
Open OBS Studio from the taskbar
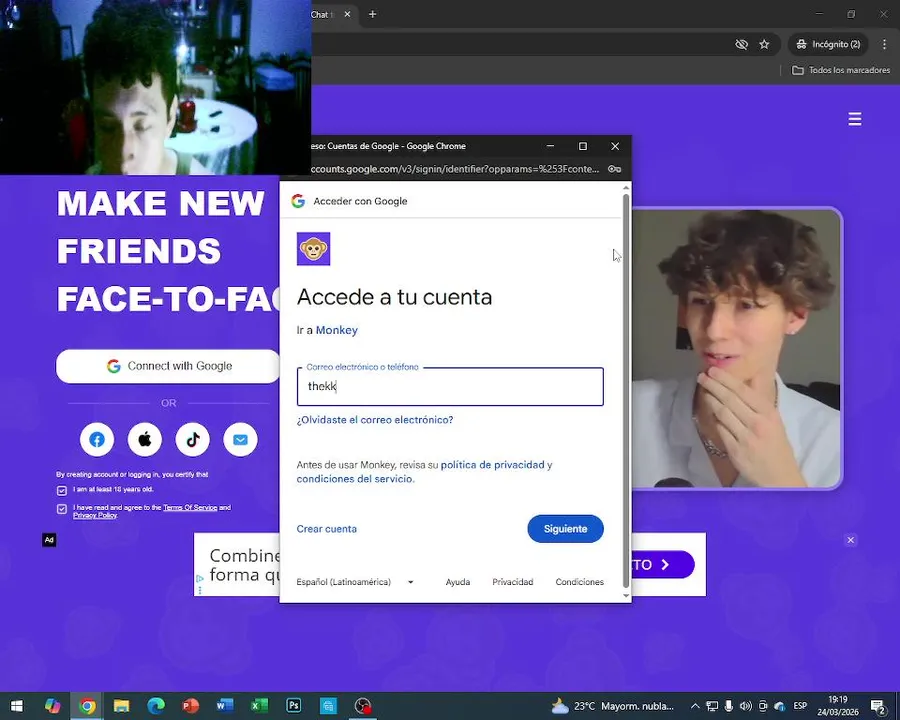[362, 706]
